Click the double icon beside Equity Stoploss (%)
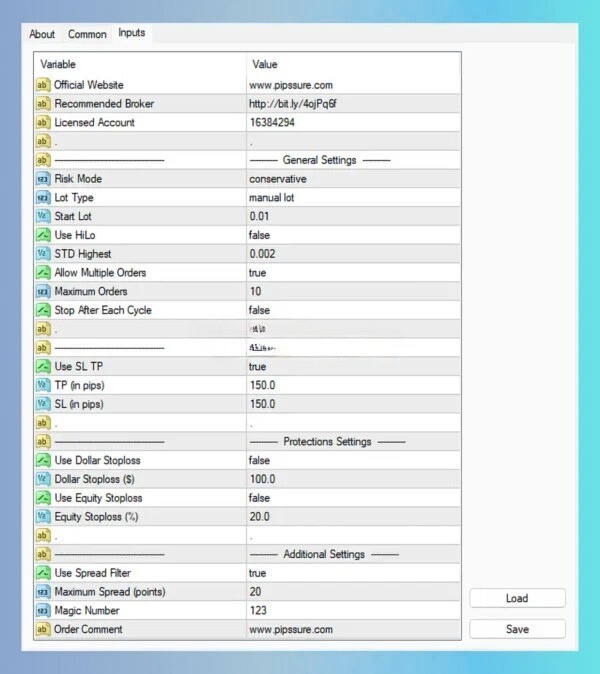The image size is (600, 674). coord(43,517)
